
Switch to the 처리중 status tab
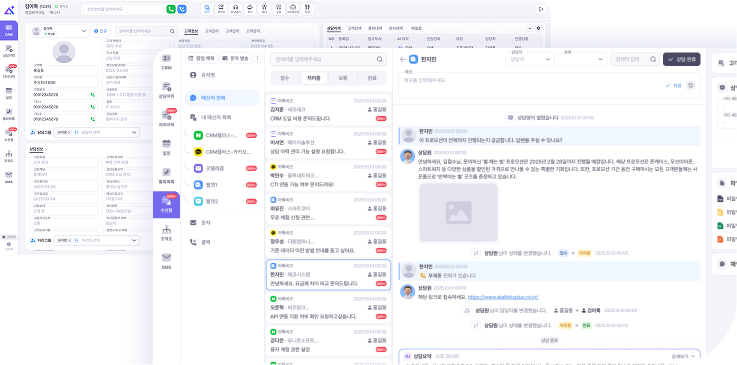click(x=314, y=78)
